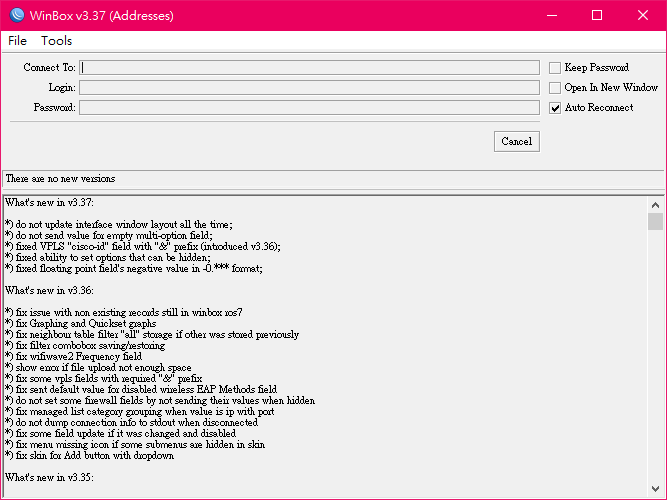The width and height of the screenshot is (667, 500).
Task: Click the line "do not send value for empty multi-option field"
Action: pyautogui.click(x=109, y=235)
